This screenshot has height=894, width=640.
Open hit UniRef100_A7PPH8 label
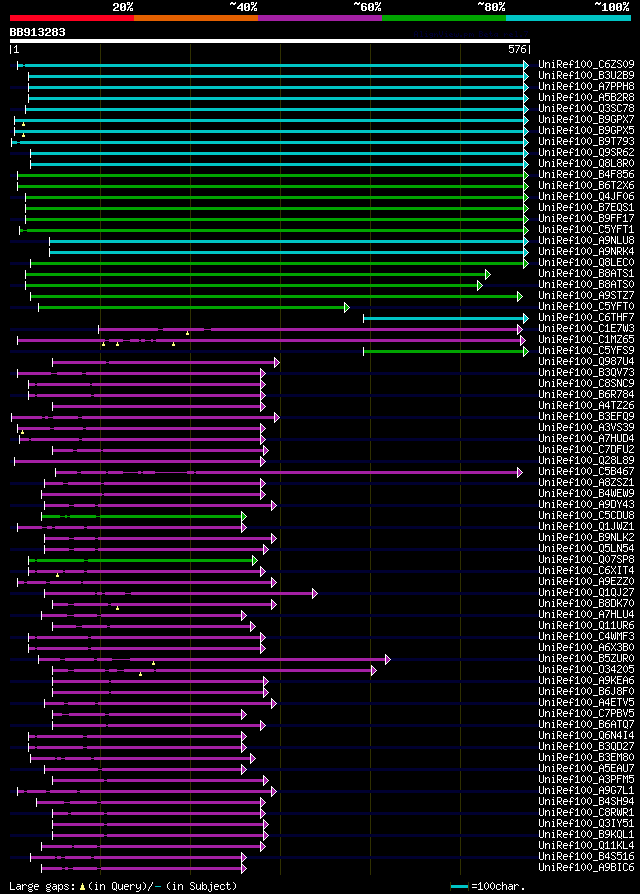coord(586,87)
